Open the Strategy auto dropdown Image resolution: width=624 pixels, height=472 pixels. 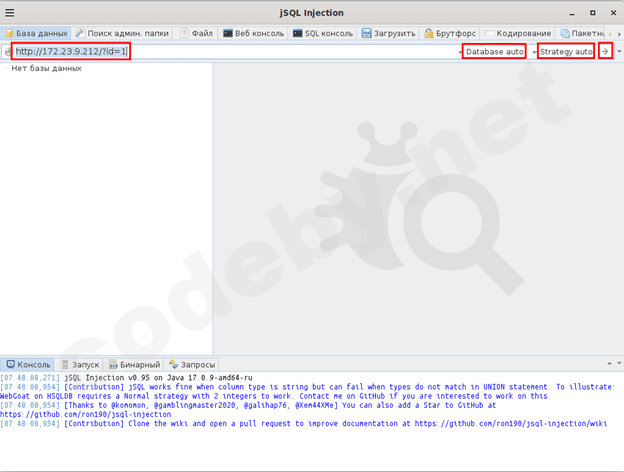566,52
